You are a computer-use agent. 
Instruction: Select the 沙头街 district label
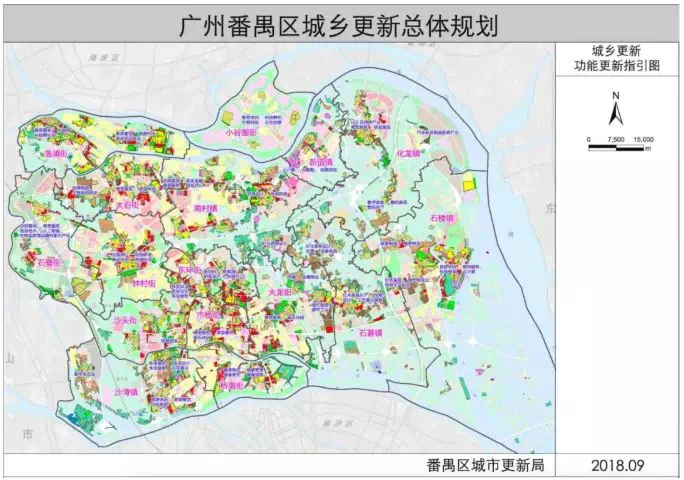tap(124, 320)
